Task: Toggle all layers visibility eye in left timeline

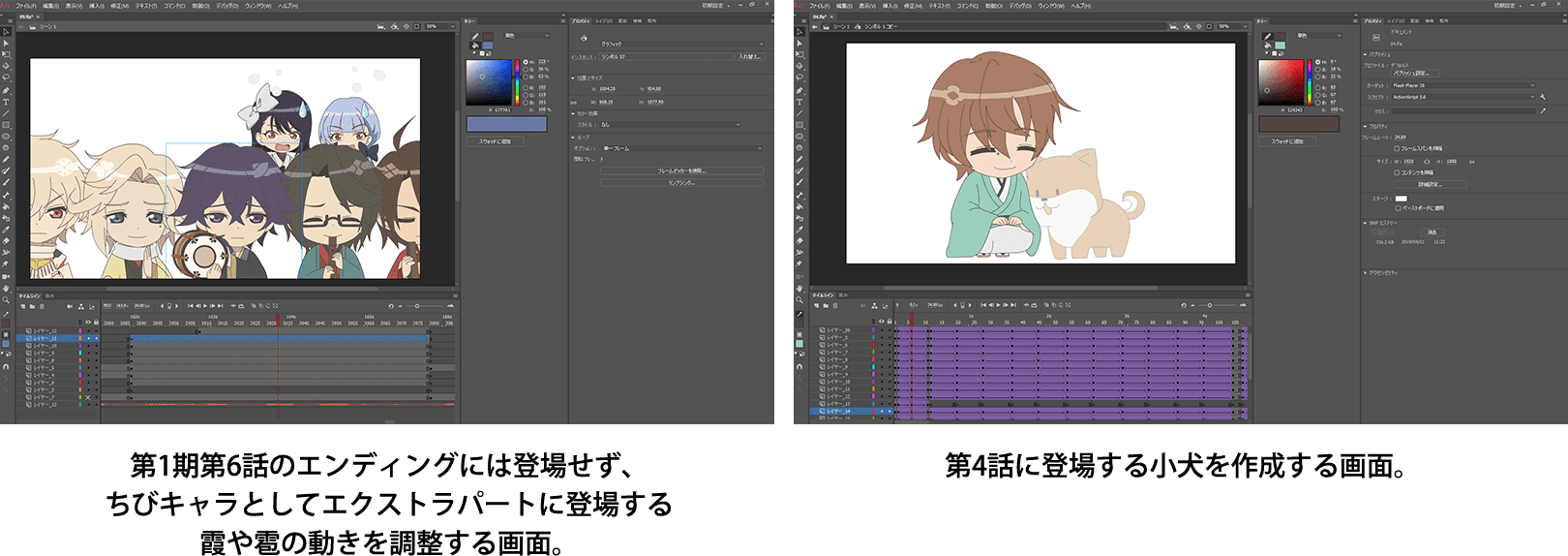Action: point(88,322)
